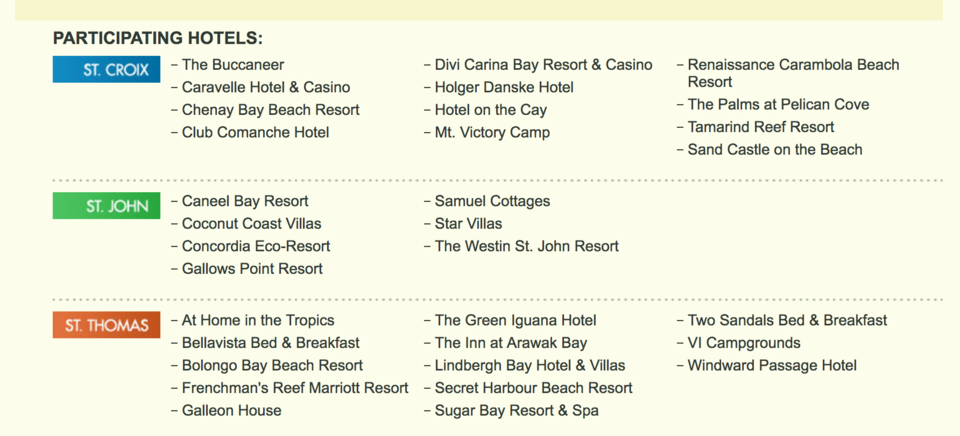
Task: Click the PARTICIPATING HOTELS heading
Action: (x=158, y=39)
